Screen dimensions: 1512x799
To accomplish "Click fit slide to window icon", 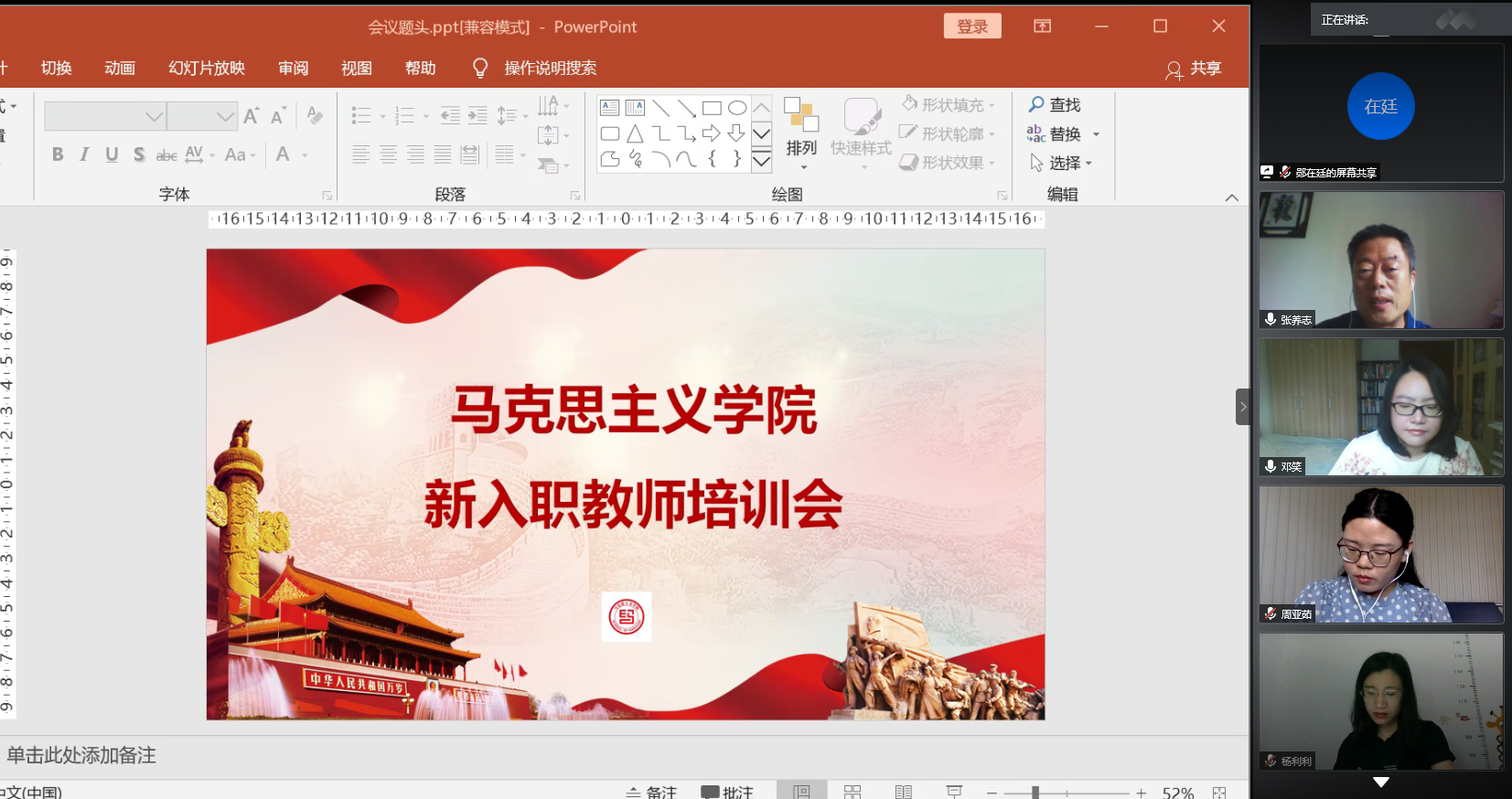I will (1219, 793).
